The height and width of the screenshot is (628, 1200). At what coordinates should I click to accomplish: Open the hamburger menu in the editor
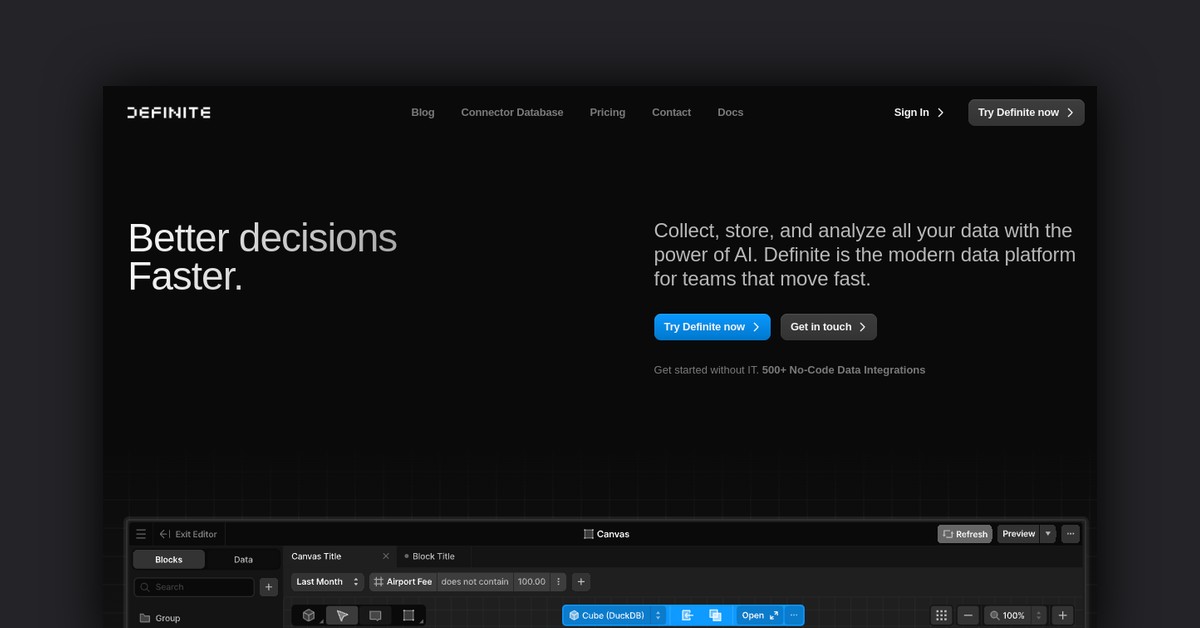click(141, 534)
